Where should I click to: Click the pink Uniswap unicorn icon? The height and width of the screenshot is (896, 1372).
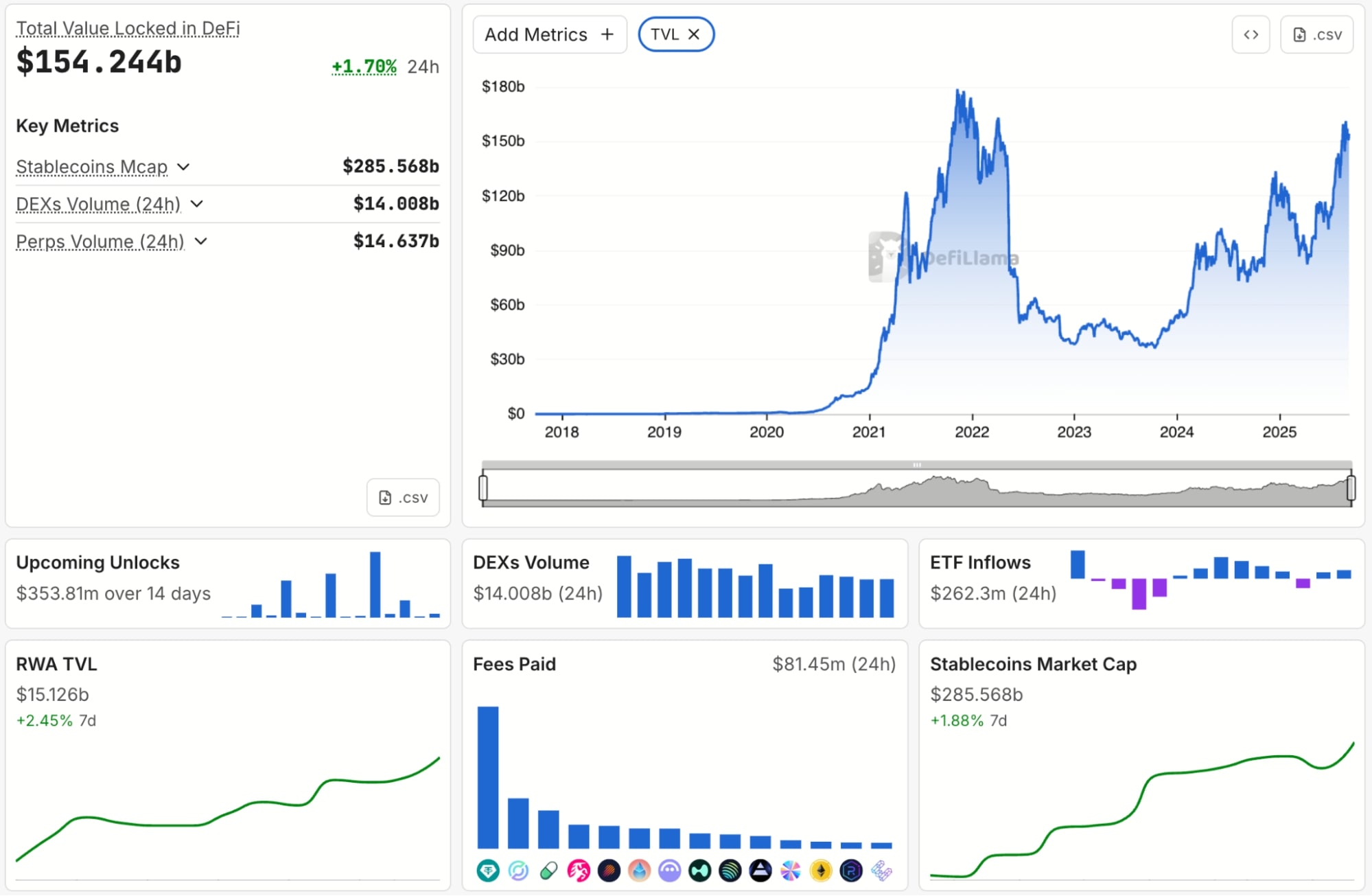click(x=579, y=871)
